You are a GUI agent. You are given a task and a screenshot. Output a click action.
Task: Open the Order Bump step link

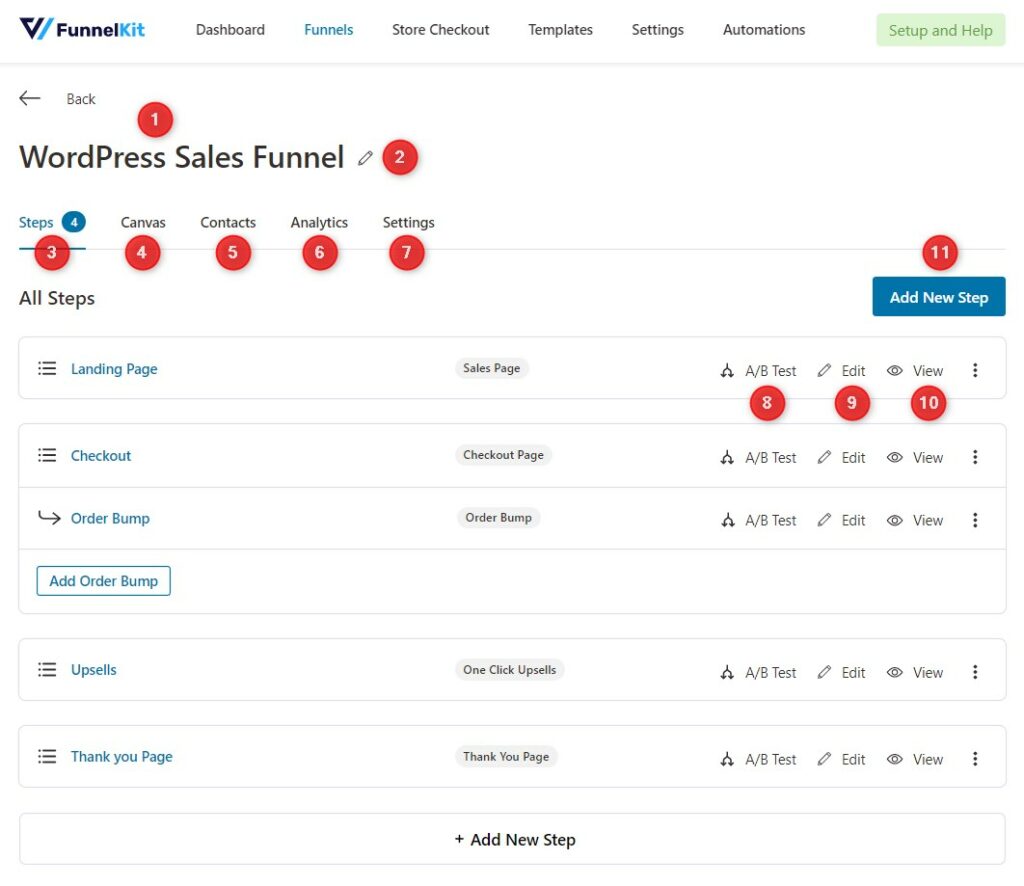(x=110, y=518)
